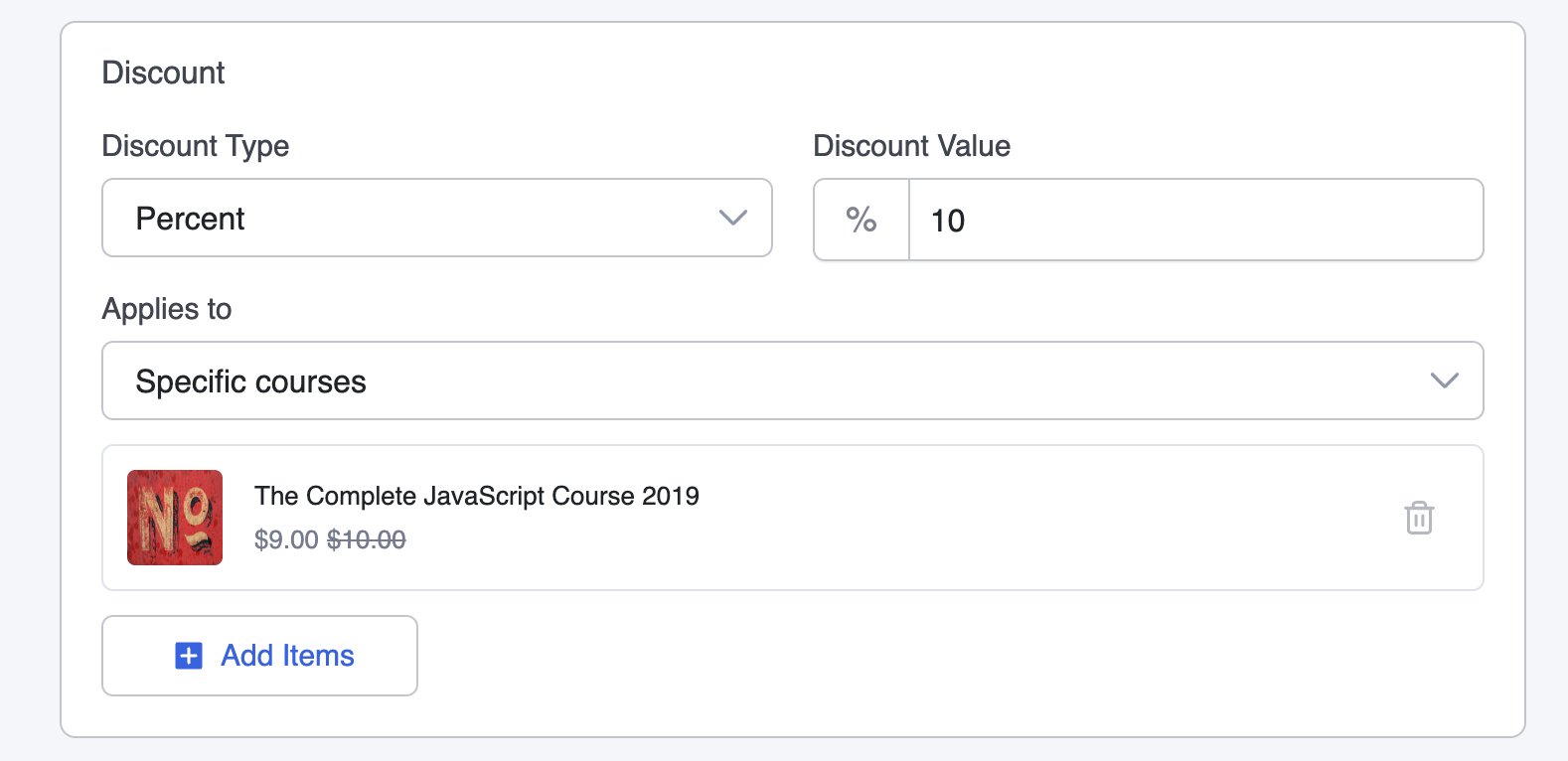Click the Discount Type label
The image size is (1568, 761).
pyautogui.click(x=196, y=146)
